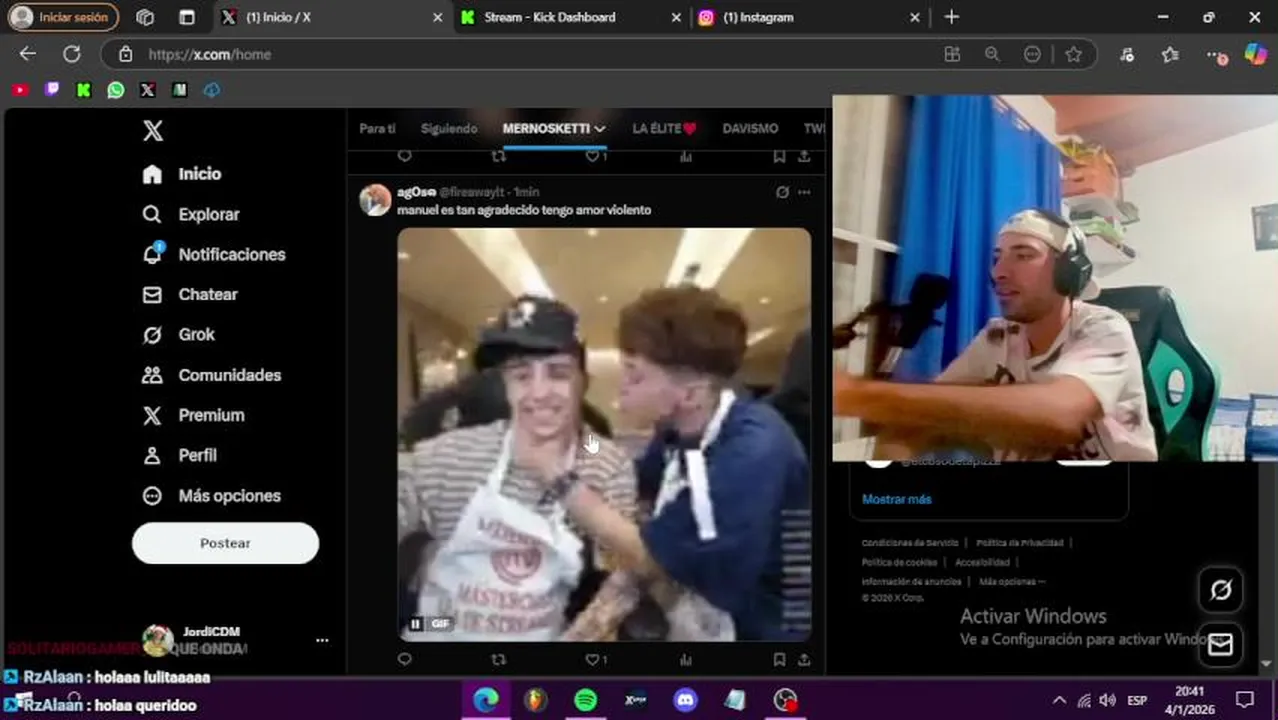Open the WhatsApp bookmark in favorites bar
The height and width of the screenshot is (720, 1278).
tap(116, 90)
